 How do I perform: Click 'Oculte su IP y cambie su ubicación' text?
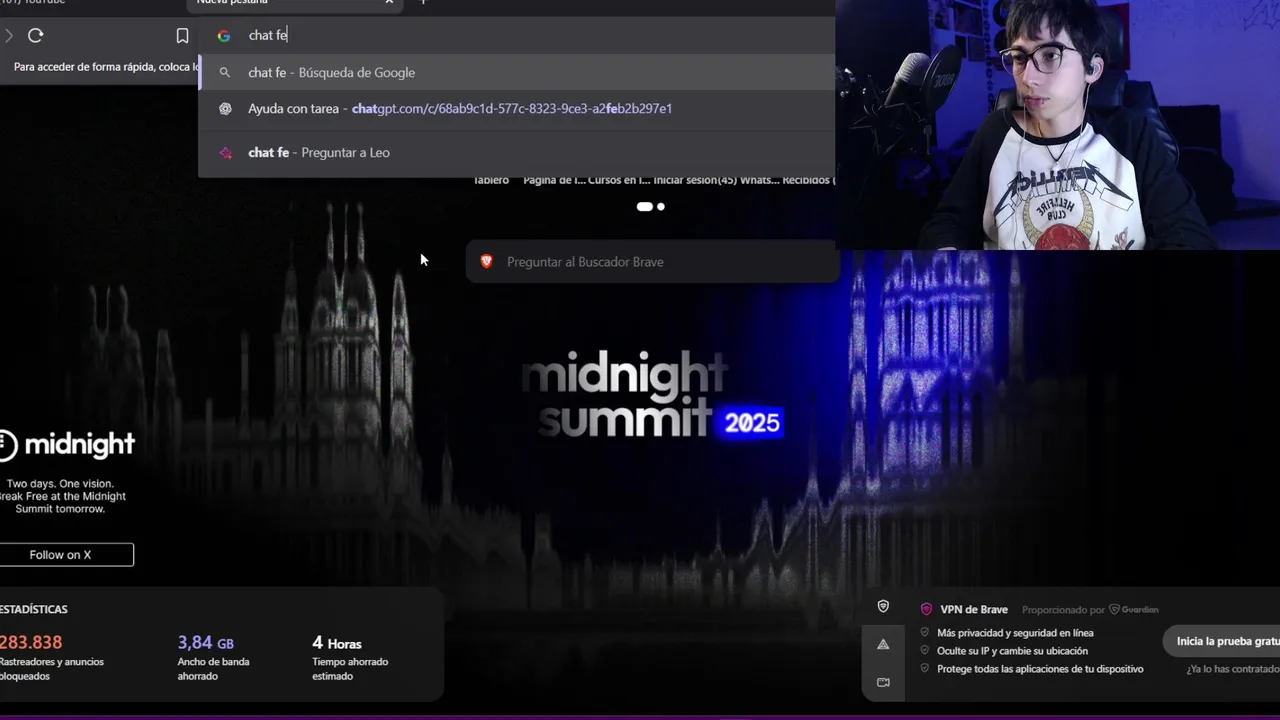1012,651
